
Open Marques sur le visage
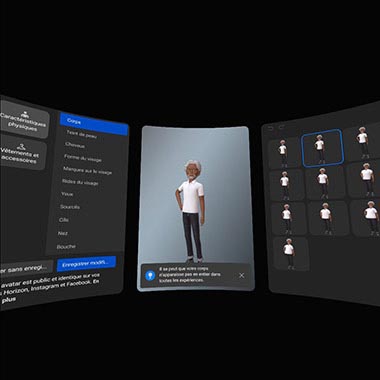point(87,170)
